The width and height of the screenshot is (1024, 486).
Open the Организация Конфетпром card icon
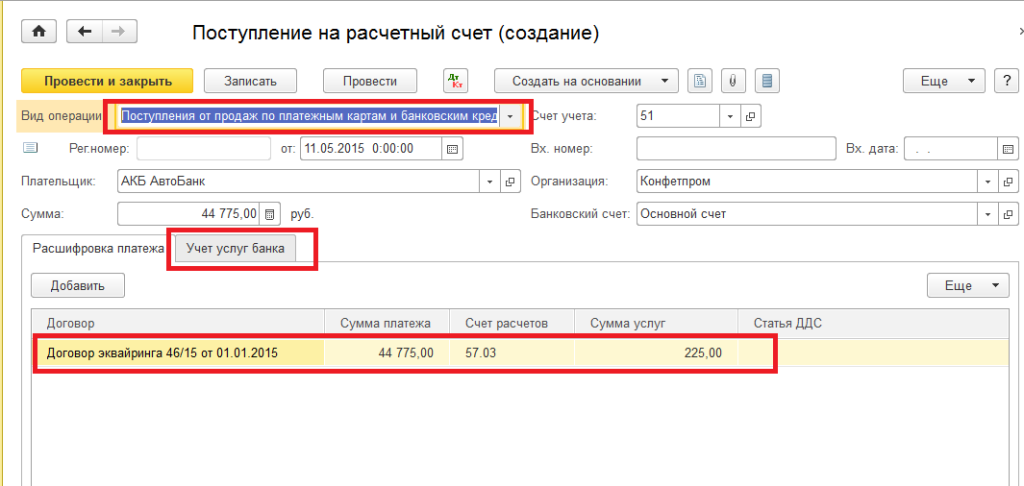point(1008,182)
